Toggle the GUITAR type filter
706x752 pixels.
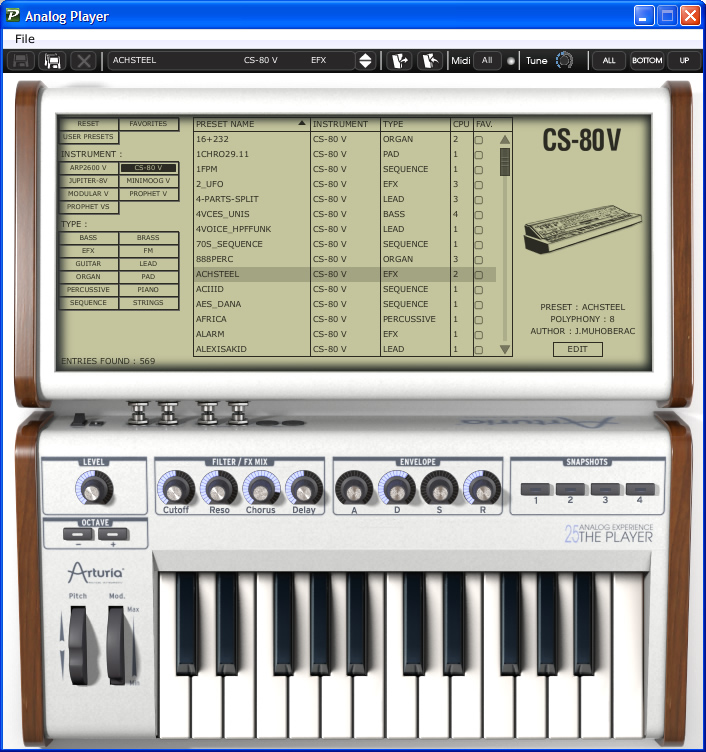[x=88, y=264]
